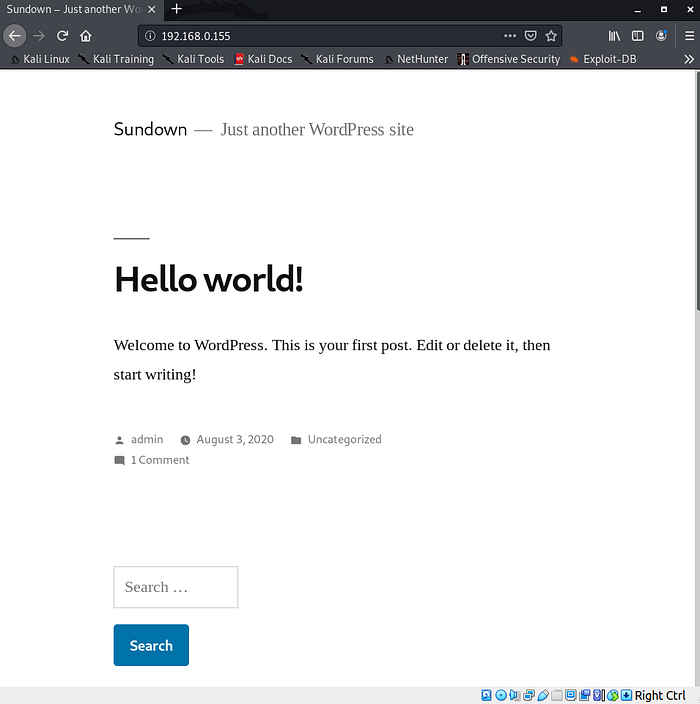Open the Firefox library icon
The image size is (700, 704).
(x=614, y=36)
